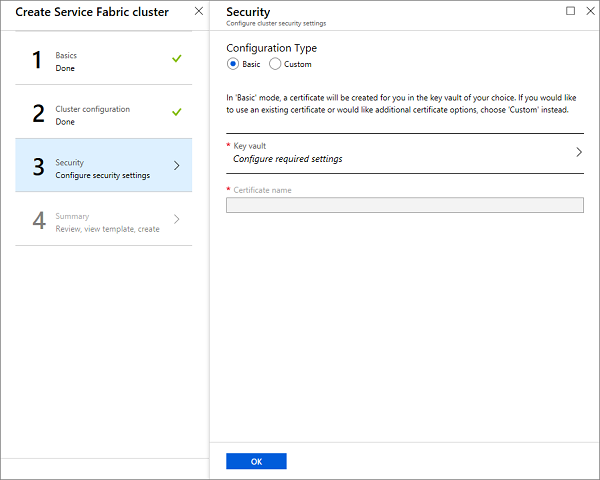Click the Security blade title
600x480 pixels.
point(249,11)
